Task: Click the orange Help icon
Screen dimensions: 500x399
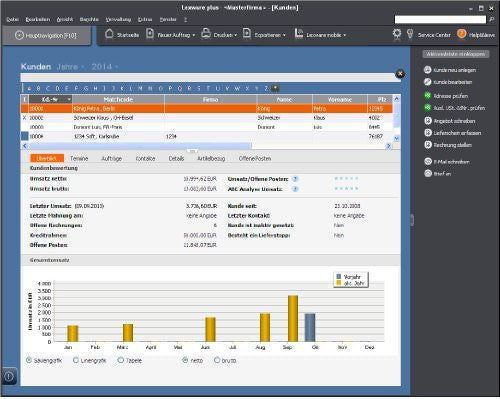Action: [x=462, y=34]
